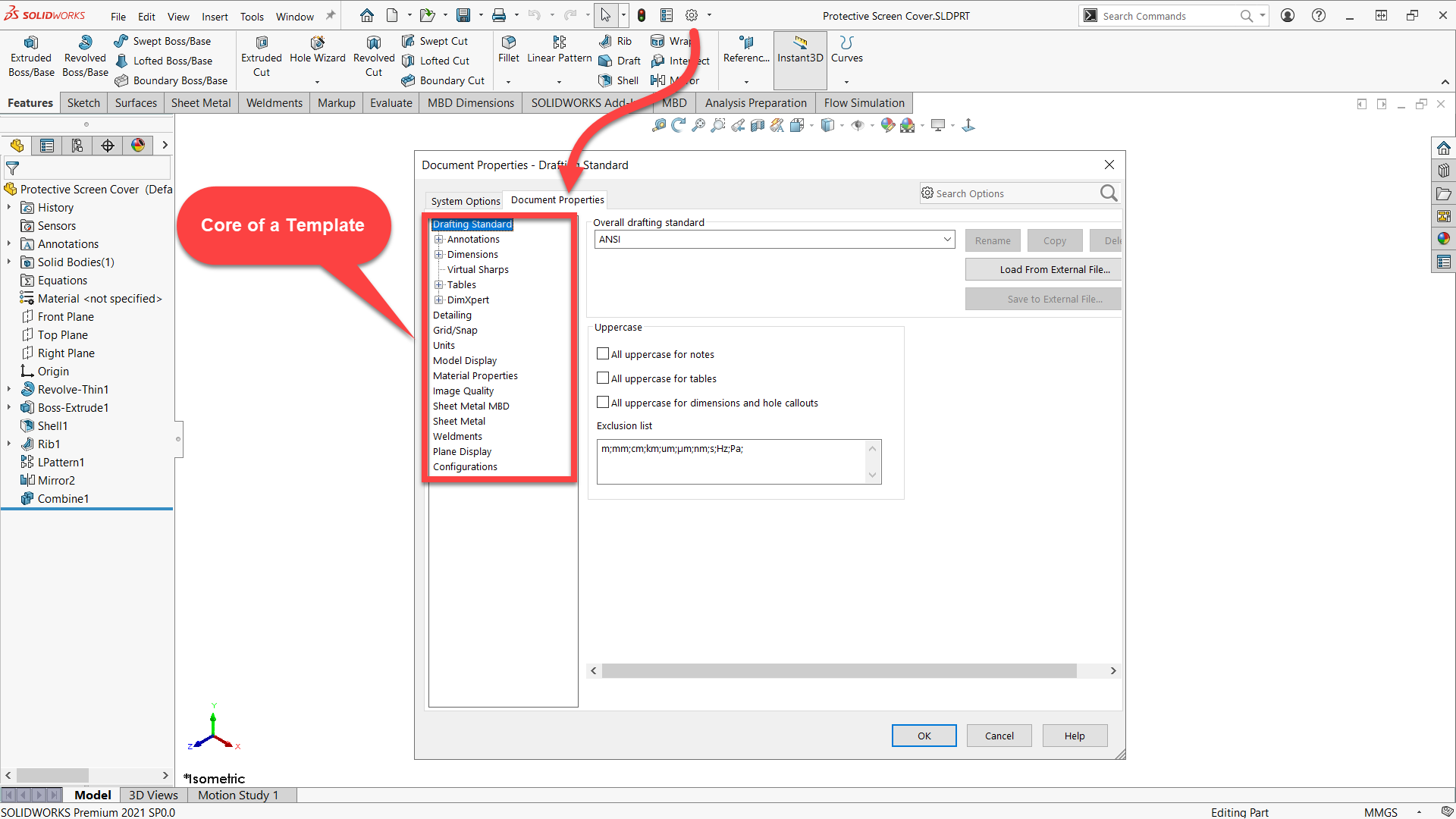Activate the Extruded Cut tool

click(262, 57)
